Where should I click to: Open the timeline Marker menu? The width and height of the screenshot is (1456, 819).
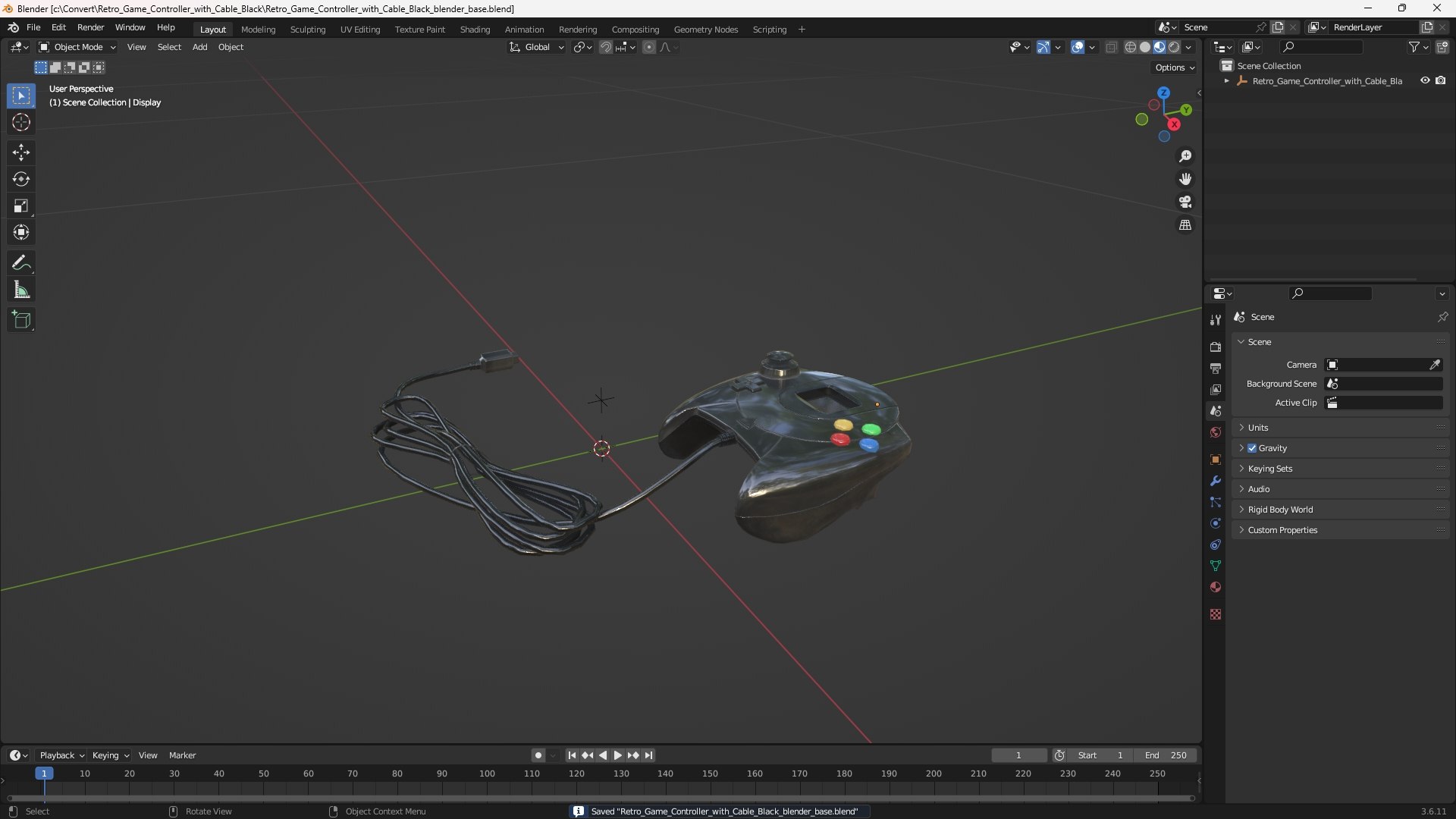click(182, 755)
